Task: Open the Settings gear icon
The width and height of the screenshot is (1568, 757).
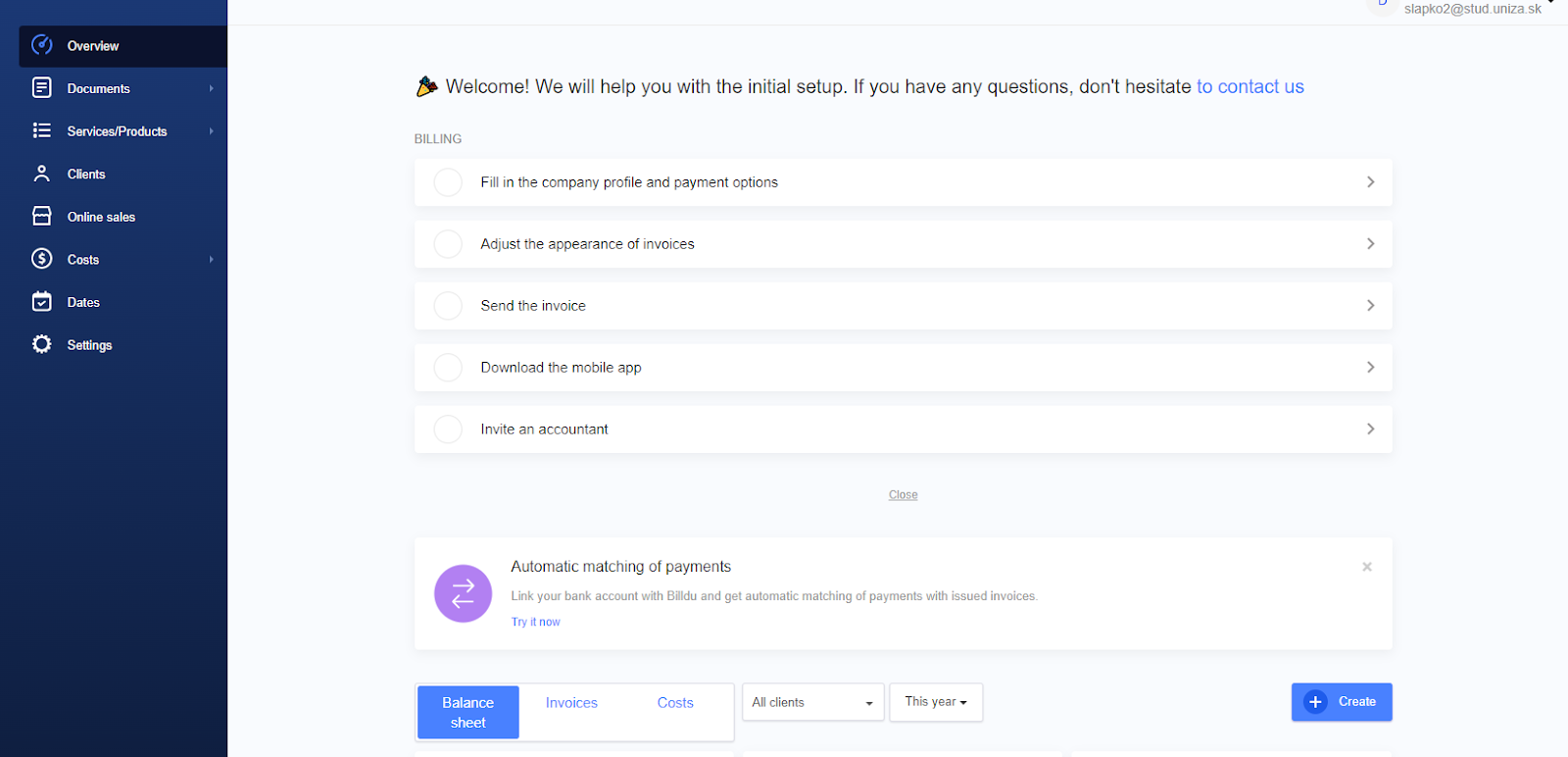Action: coord(42,344)
